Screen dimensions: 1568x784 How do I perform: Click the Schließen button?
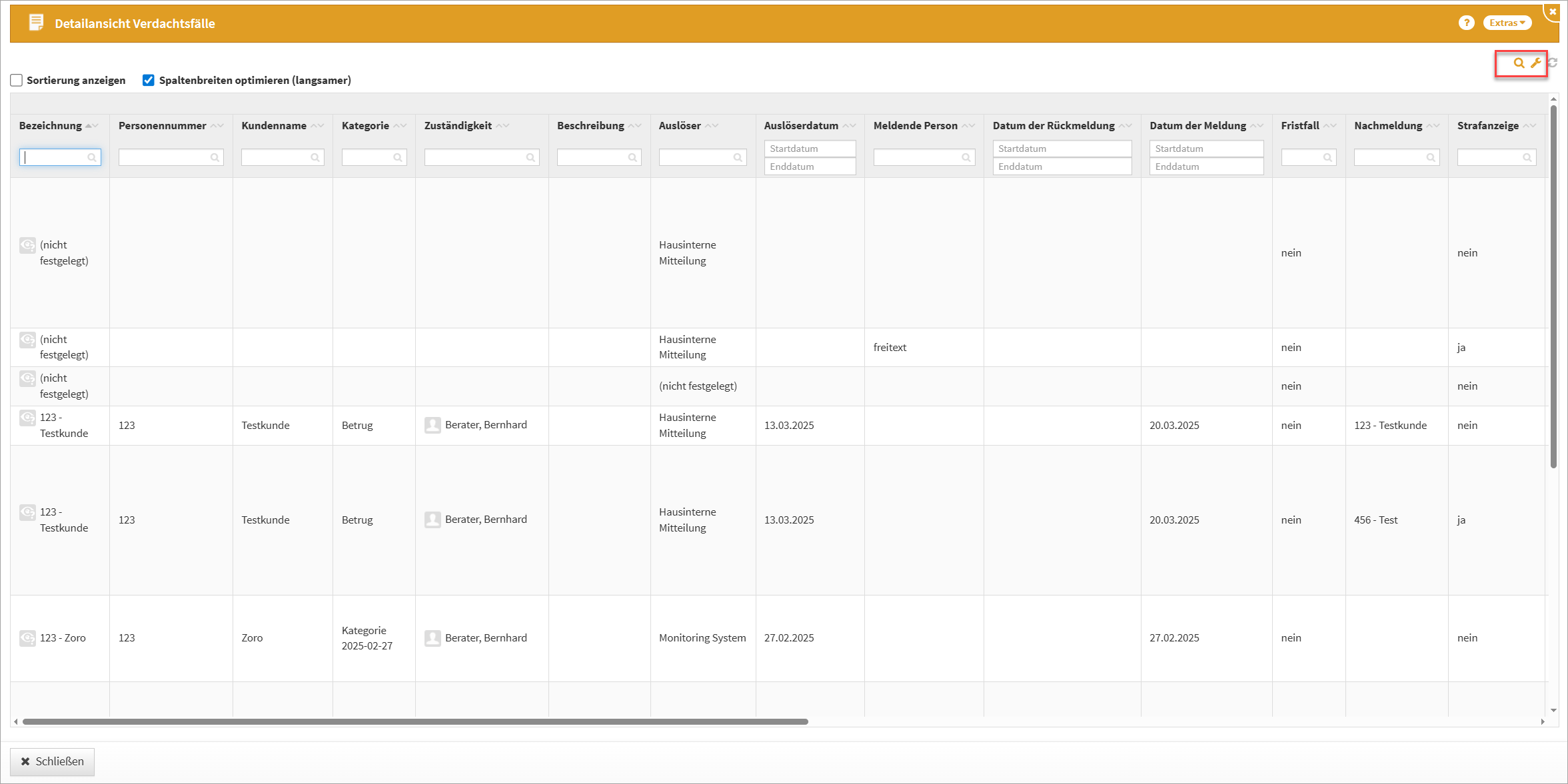pos(52,761)
